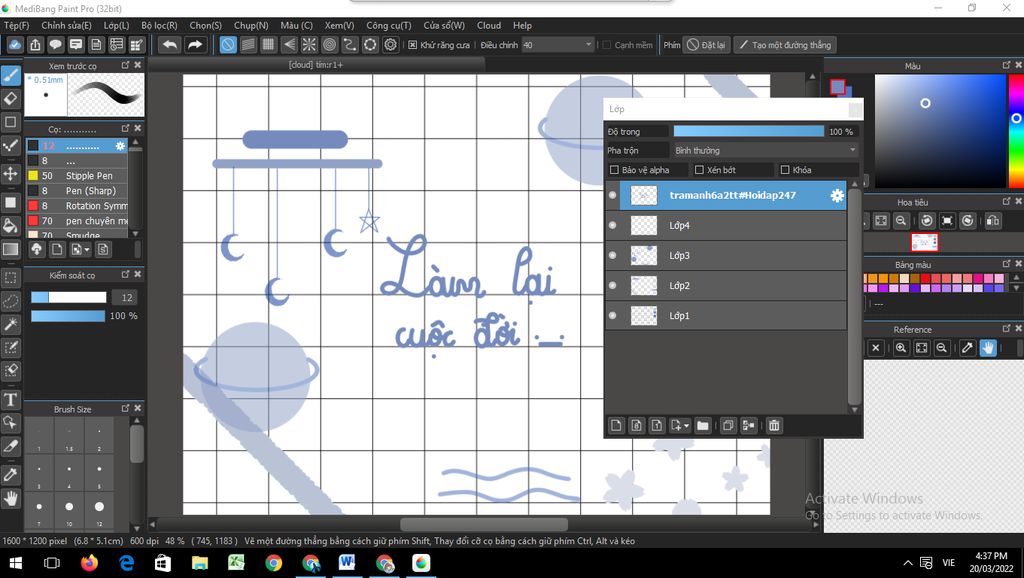Hide the Lớp2 layer
The width and height of the screenshot is (1024, 578).
point(613,285)
